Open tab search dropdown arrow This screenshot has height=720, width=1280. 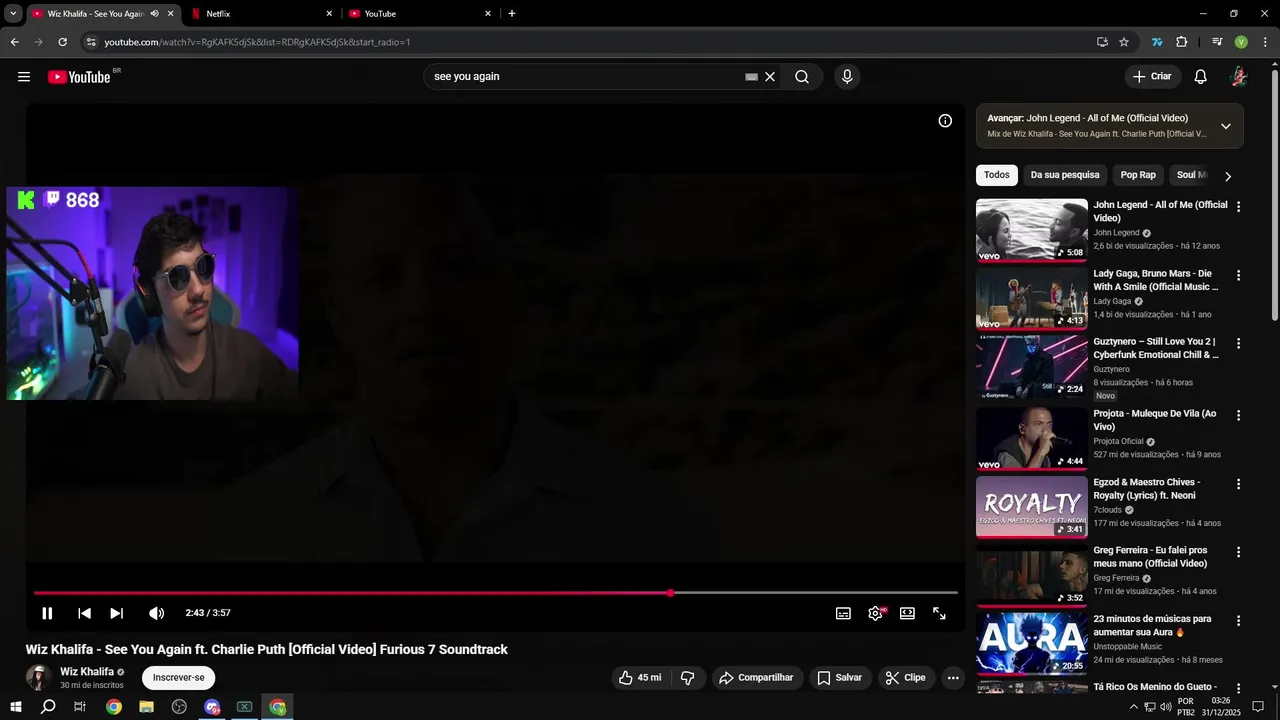pyautogui.click(x=13, y=14)
